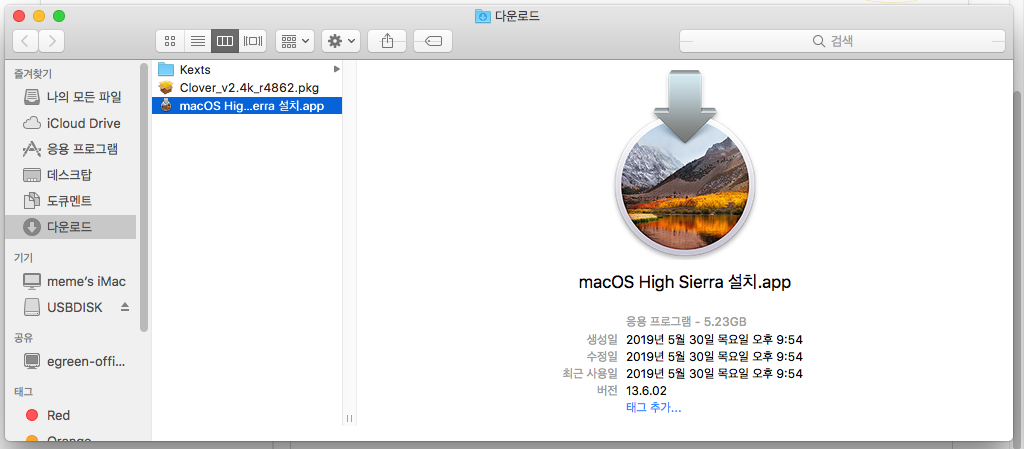Viewport: 1024px width, 449px height.
Task: Click the file size text 5.23GB
Action: (x=725, y=321)
